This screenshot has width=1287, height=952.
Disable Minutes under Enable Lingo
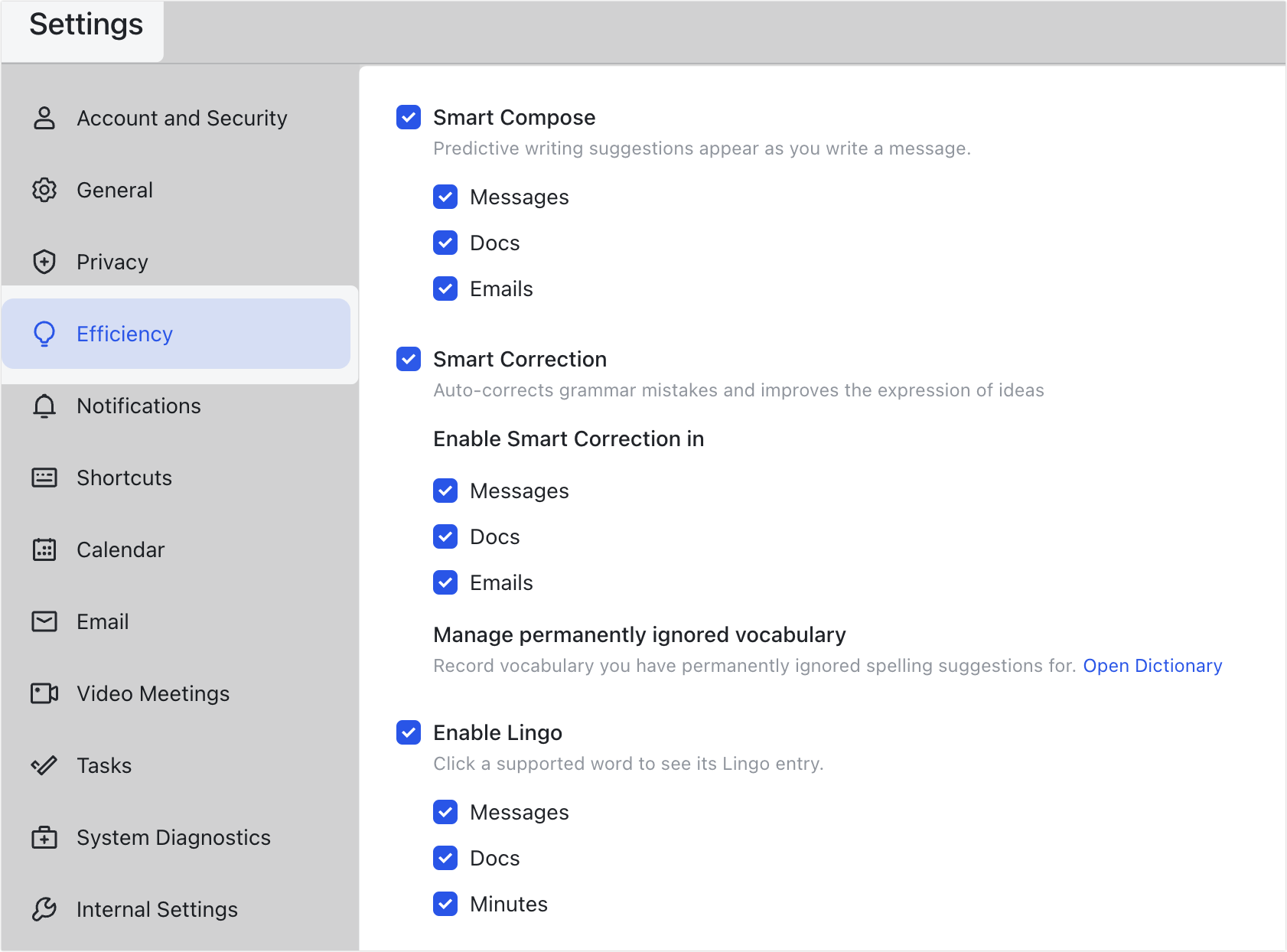coord(445,904)
